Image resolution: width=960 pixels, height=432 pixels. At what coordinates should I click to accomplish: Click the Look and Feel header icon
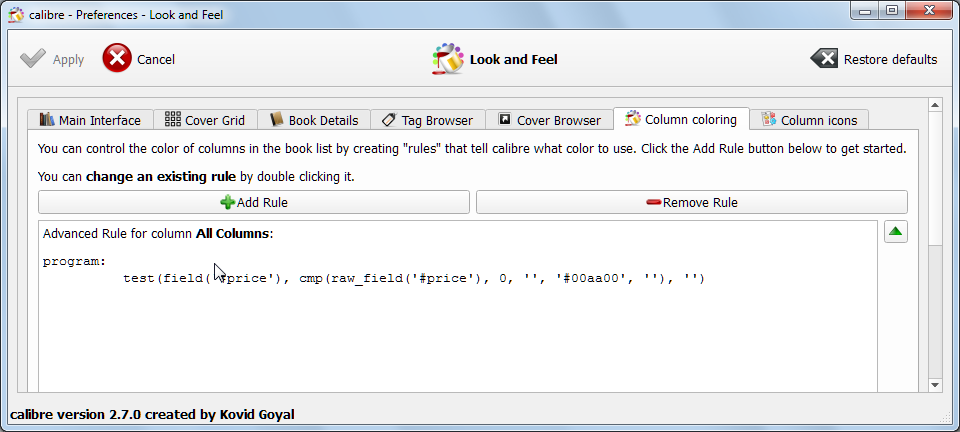[448, 59]
